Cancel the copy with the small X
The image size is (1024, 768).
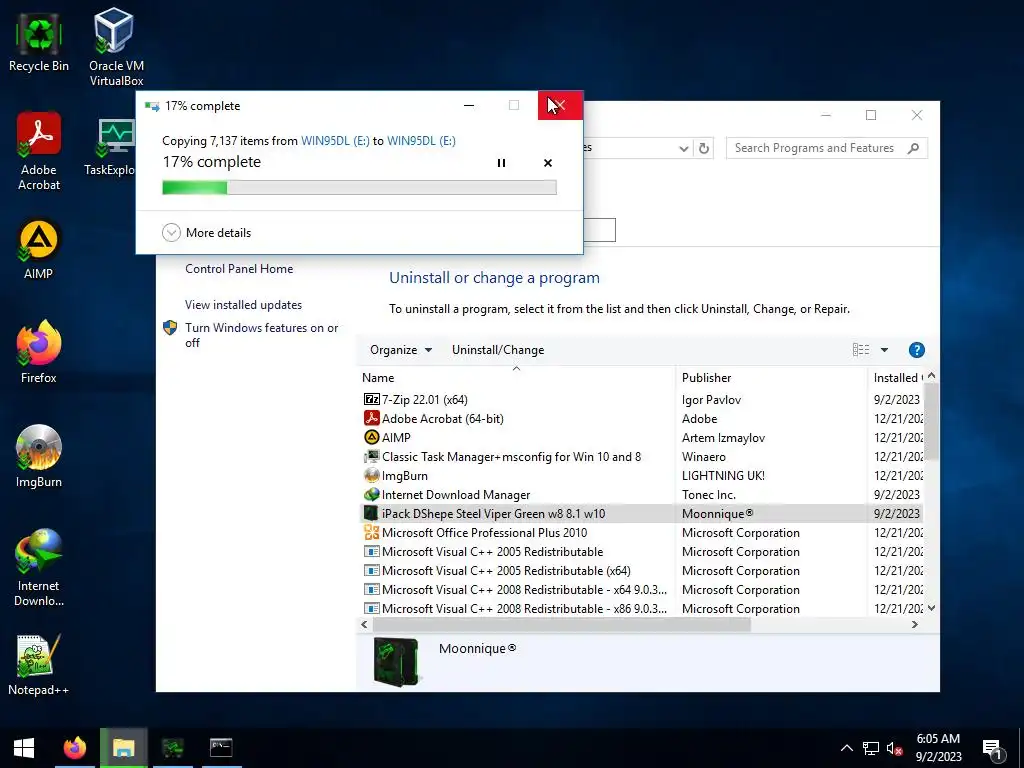pyautogui.click(x=548, y=163)
